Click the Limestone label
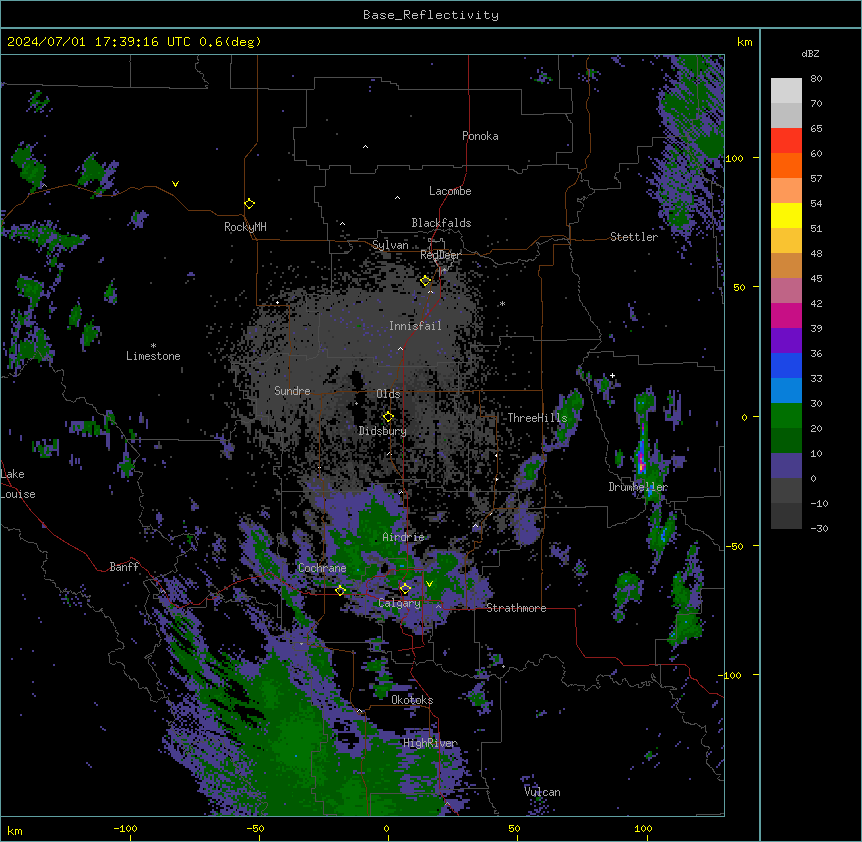The image size is (862, 842). pos(153,356)
